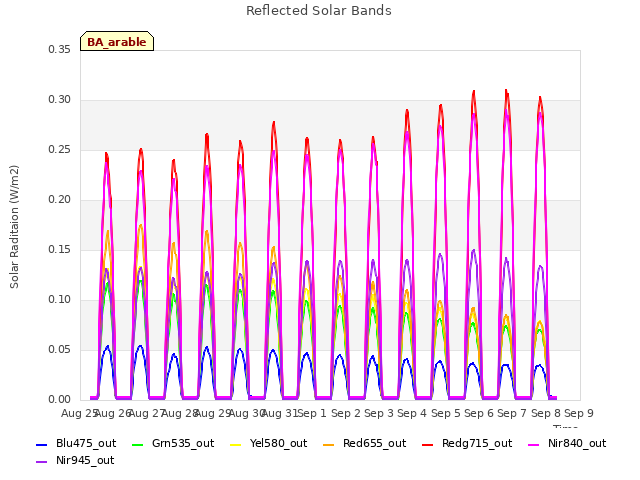Click the Nir840_out legend color marker
Screen dimensions: 640x480
534,444
